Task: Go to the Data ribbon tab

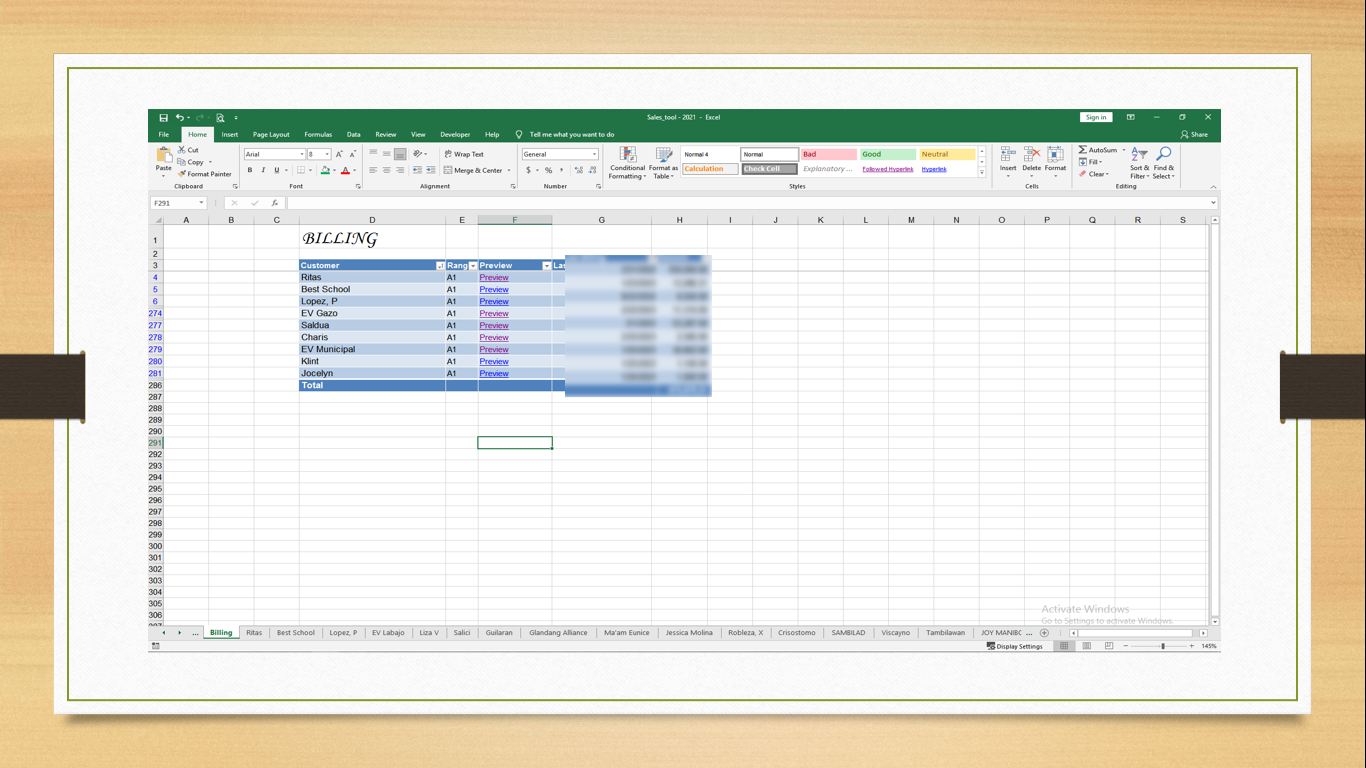Action: click(354, 134)
